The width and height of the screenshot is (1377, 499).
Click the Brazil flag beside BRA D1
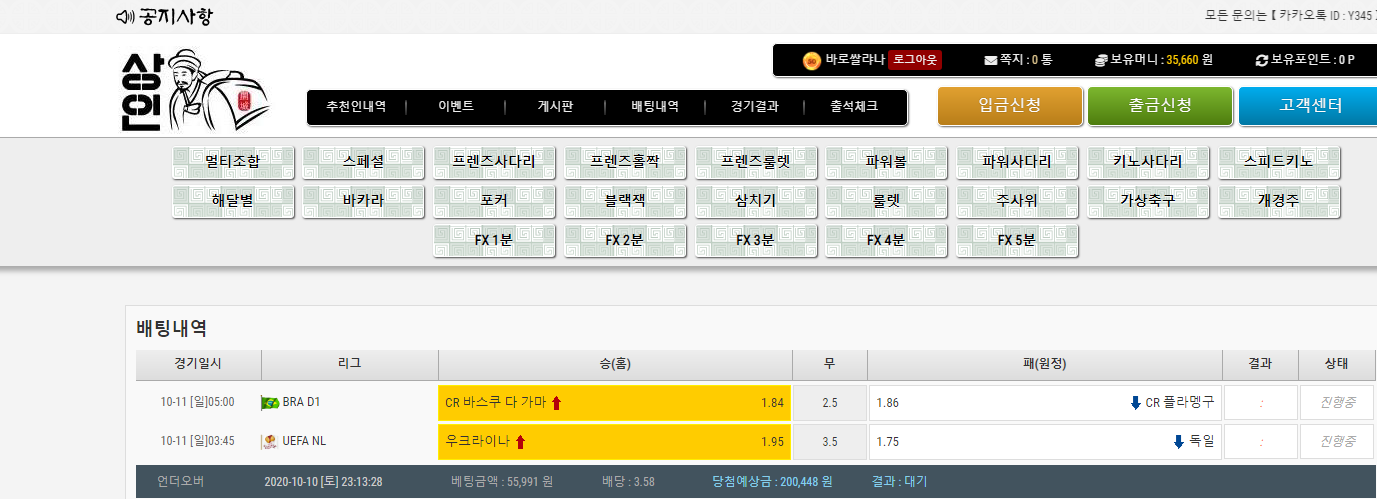coord(270,403)
